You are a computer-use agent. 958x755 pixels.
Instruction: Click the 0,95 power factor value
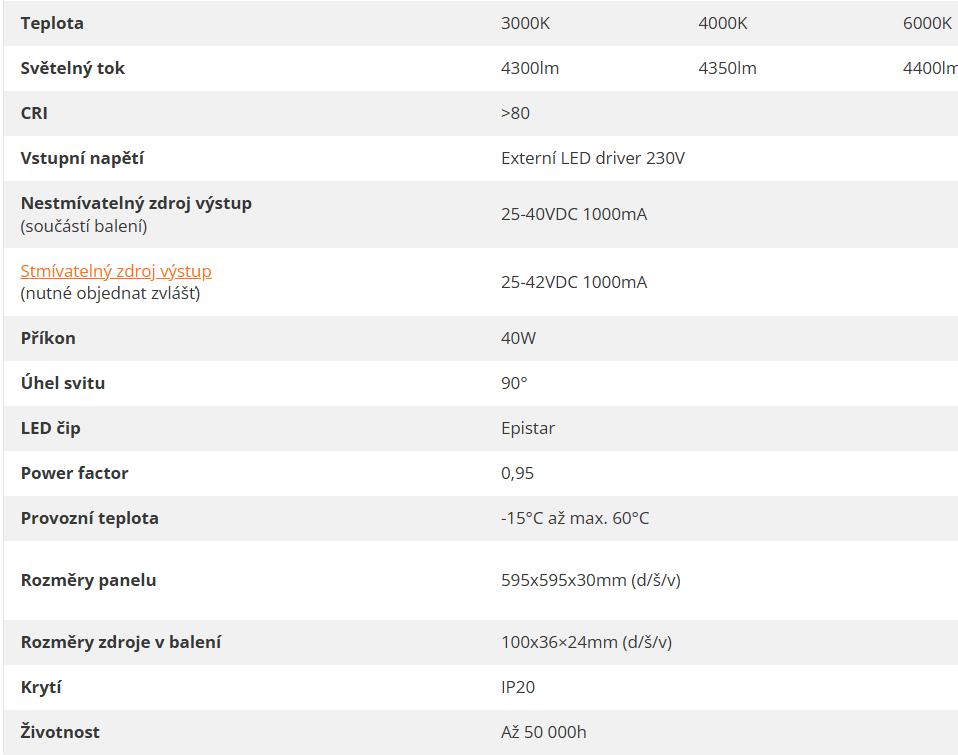[x=517, y=473]
